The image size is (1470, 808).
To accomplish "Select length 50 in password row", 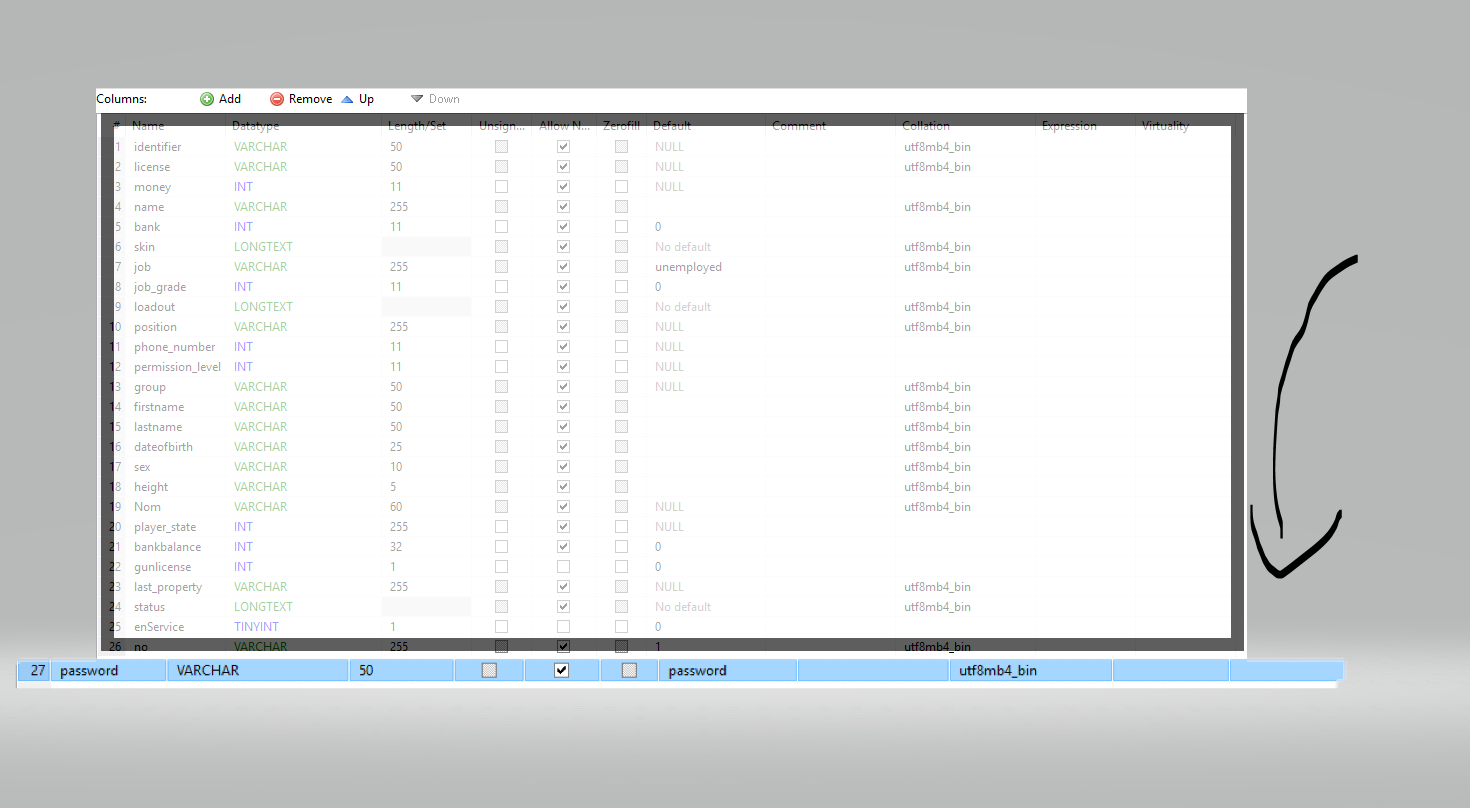I will coord(401,671).
